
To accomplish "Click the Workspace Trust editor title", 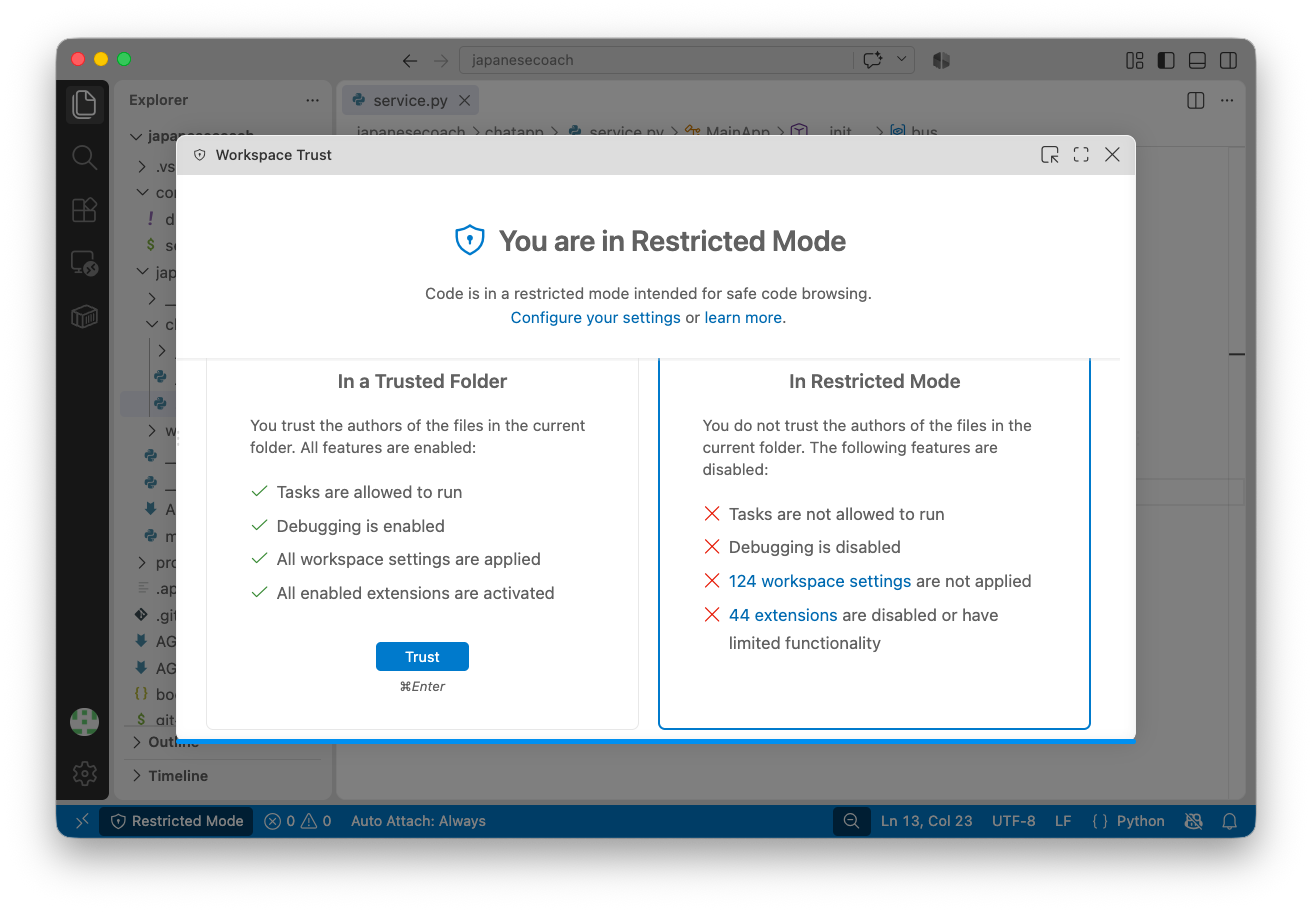I will 273,155.
